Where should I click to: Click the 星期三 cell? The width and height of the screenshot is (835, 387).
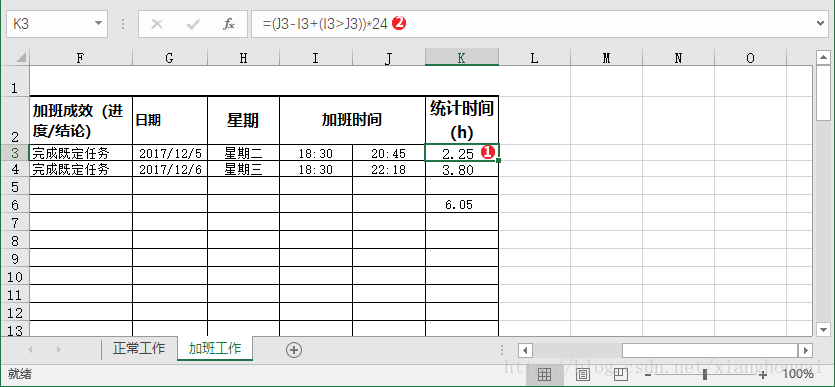pyautogui.click(x=243, y=169)
